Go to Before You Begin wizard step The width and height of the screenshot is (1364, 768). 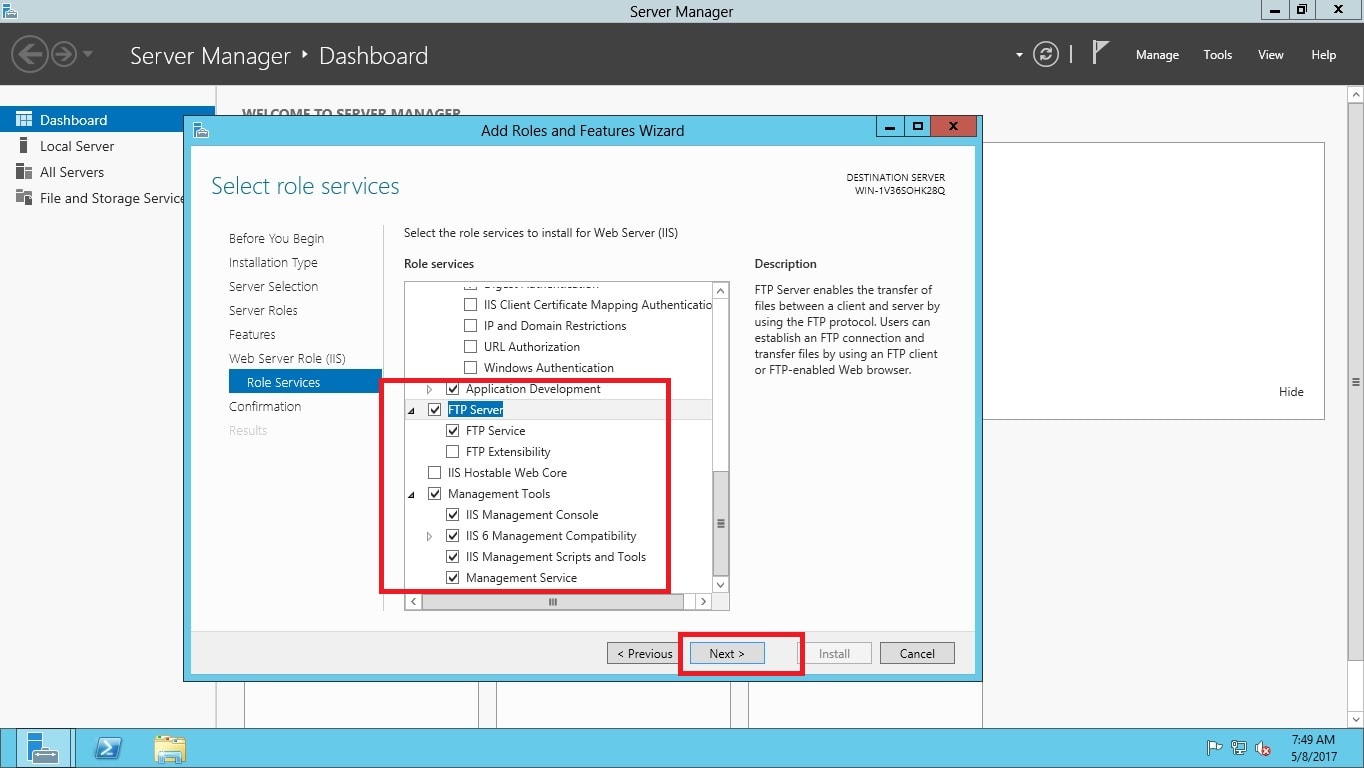276,238
